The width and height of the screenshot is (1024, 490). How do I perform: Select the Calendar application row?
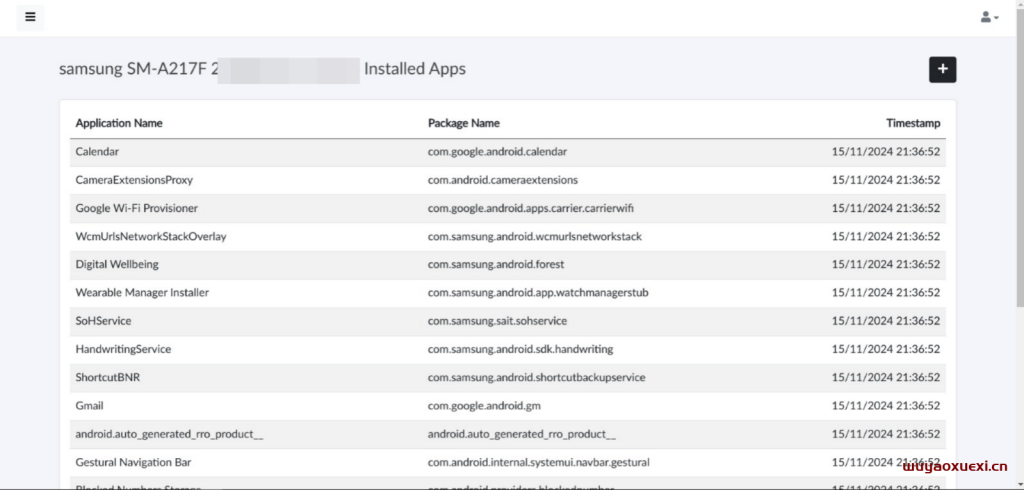coord(507,152)
